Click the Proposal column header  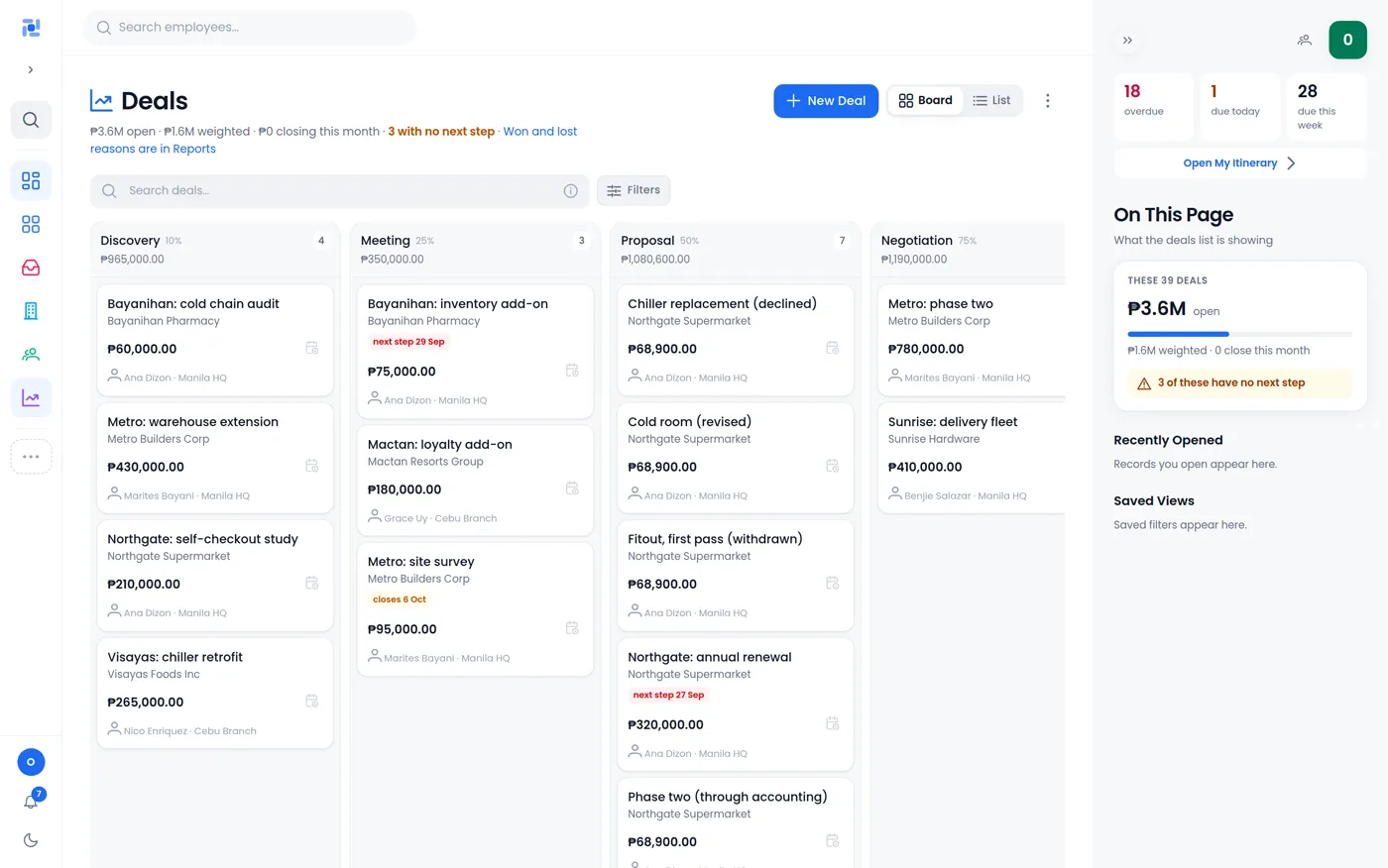[736, 249]
